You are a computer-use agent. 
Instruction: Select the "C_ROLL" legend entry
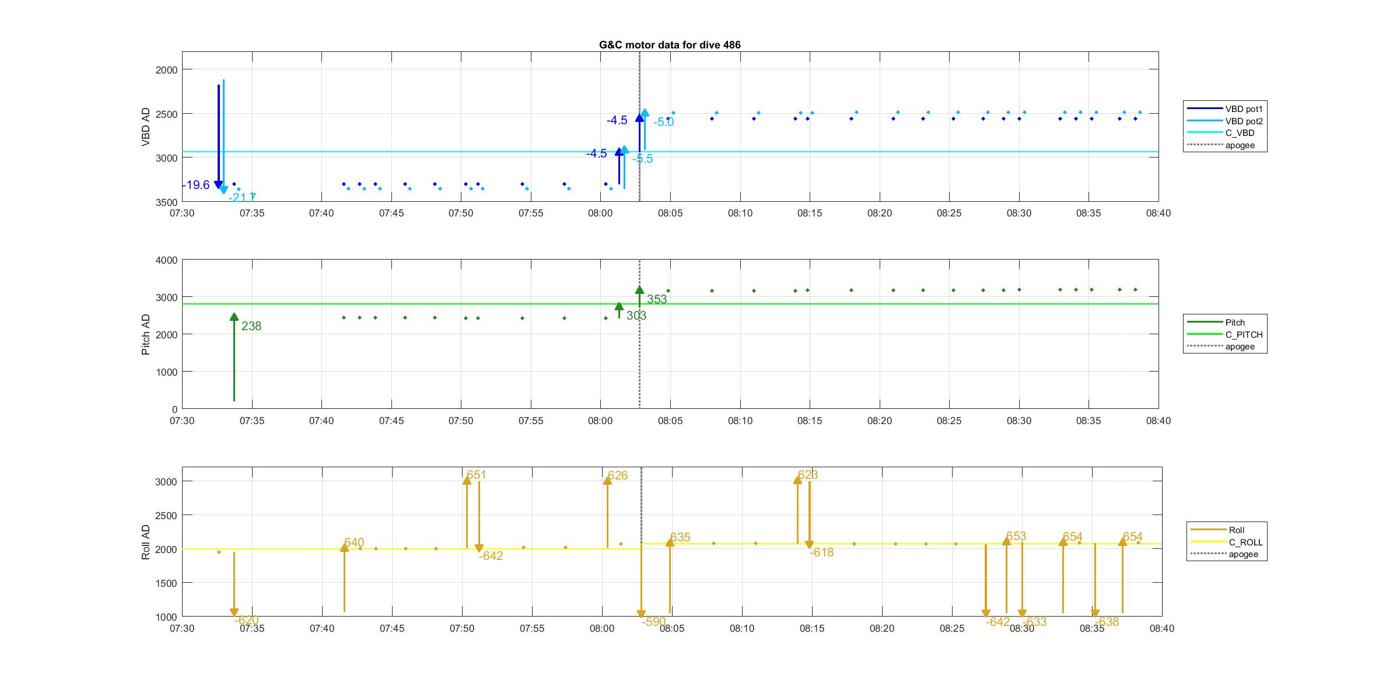[1227, 542]
